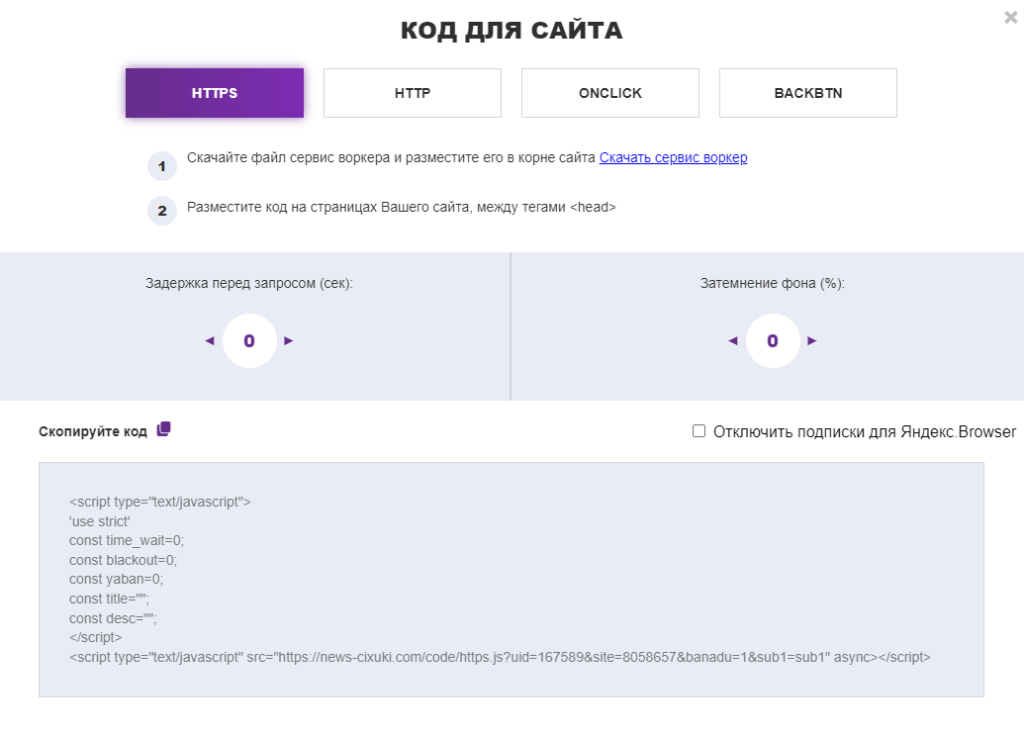Select the HTTPS tab
Viewport: 1024px width, 739px height.
point(215,93)
